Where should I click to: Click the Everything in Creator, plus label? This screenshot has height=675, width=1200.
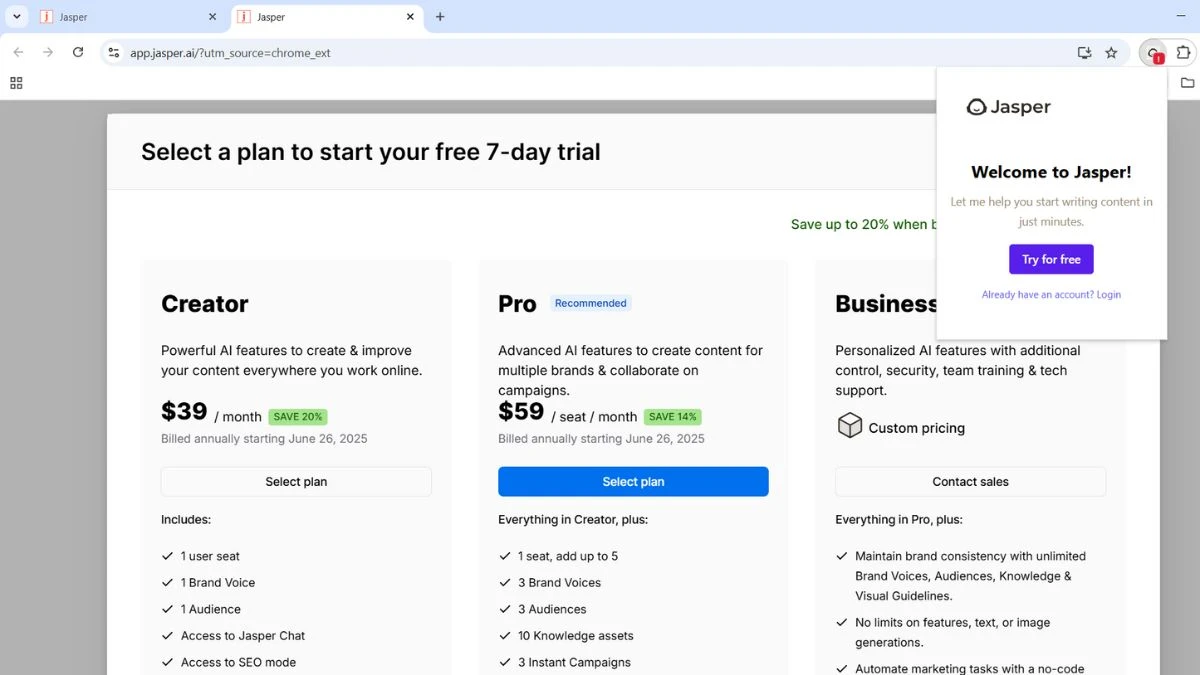pos(571,520)
